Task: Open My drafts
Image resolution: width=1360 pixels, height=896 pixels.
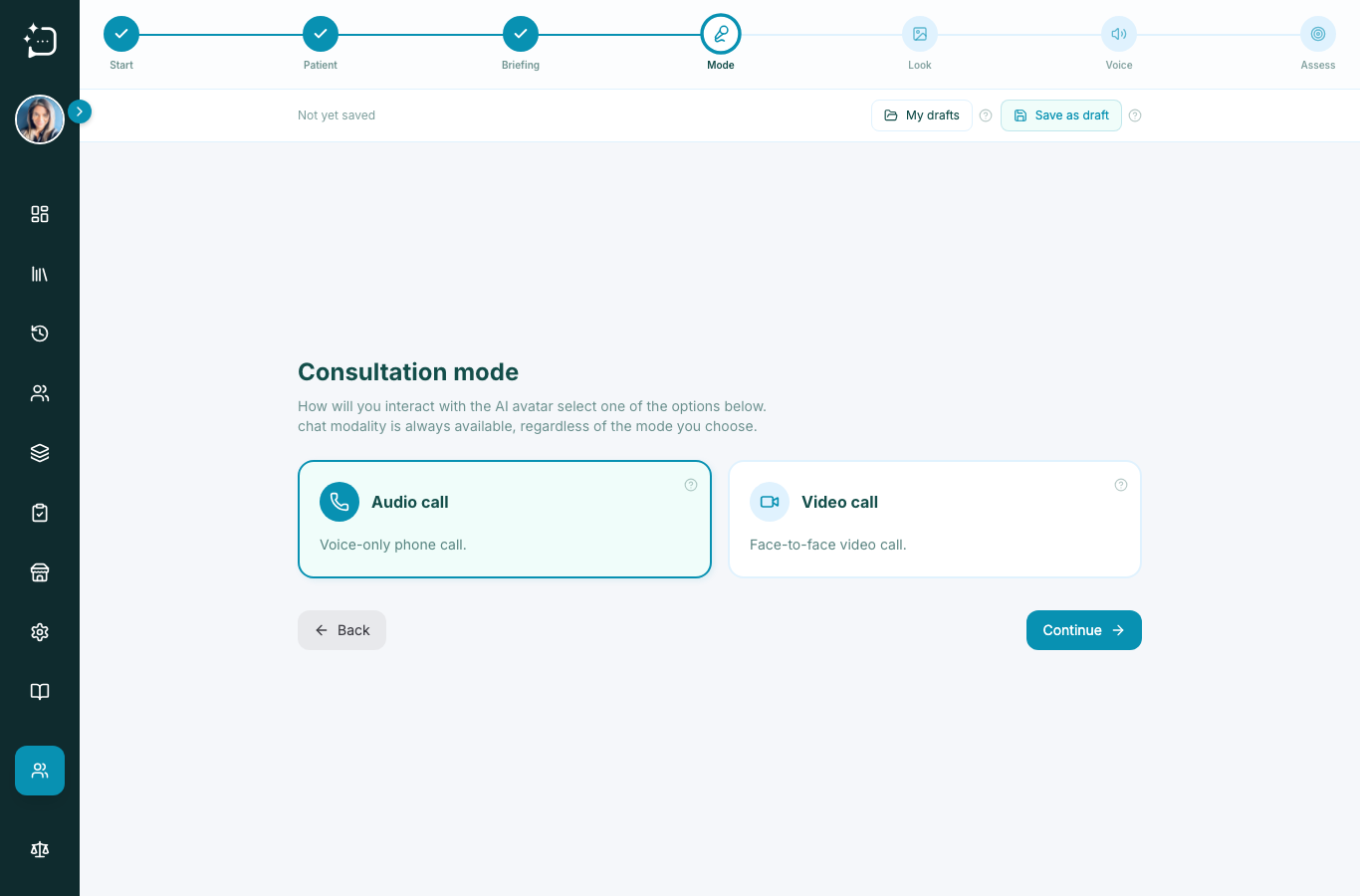Action: (x=922, y=115)
